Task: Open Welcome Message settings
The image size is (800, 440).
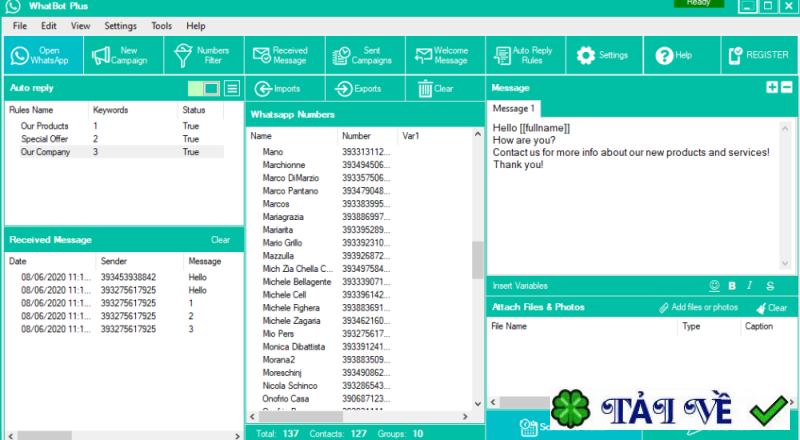Action: pos(445,55)
